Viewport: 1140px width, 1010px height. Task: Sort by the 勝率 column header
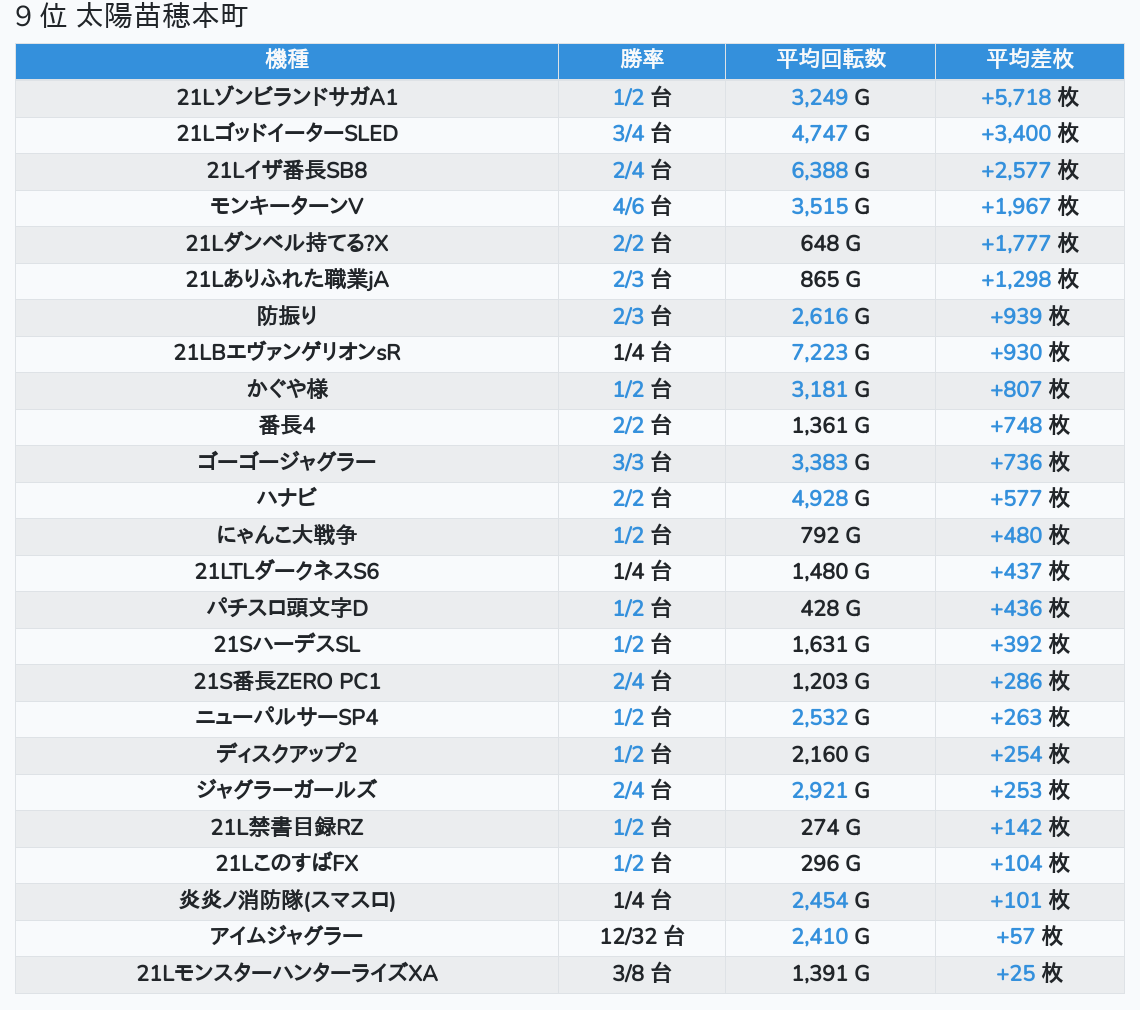641,59
